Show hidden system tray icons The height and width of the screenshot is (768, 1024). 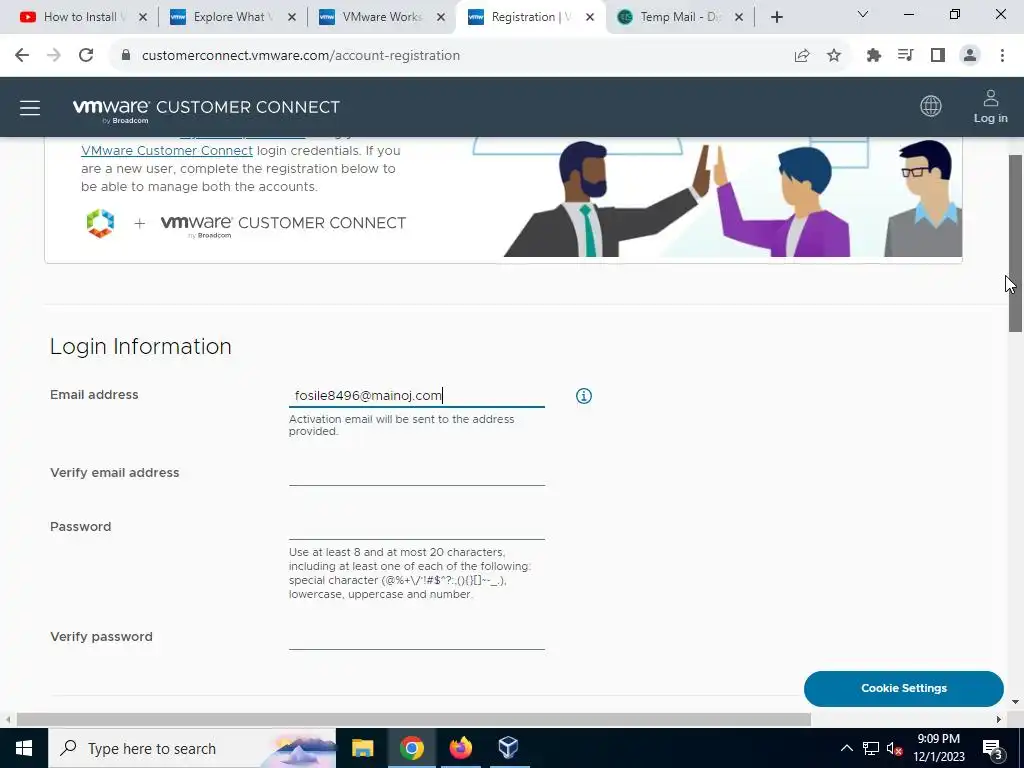(846, 748)
